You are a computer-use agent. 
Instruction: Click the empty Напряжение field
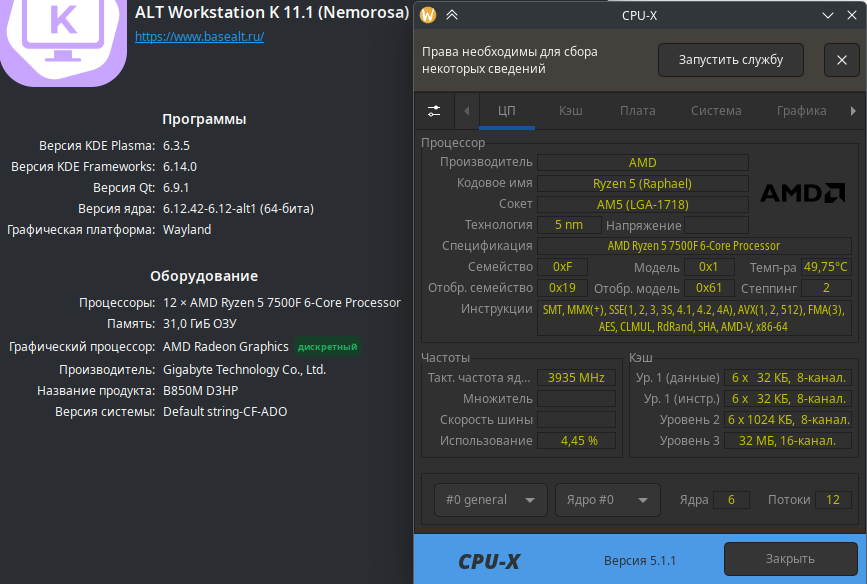(717, 225)
